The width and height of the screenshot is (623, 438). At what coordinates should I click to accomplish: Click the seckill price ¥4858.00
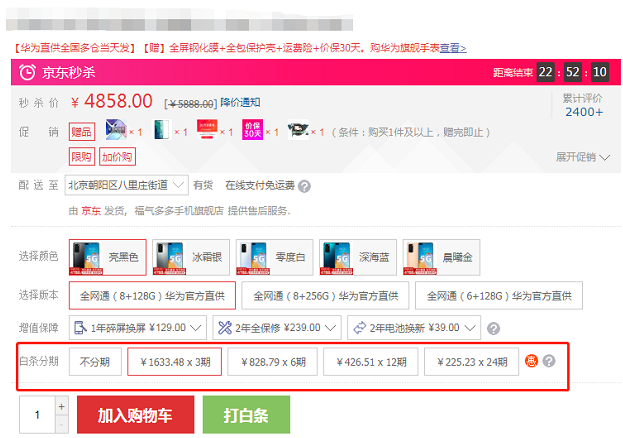112,101
